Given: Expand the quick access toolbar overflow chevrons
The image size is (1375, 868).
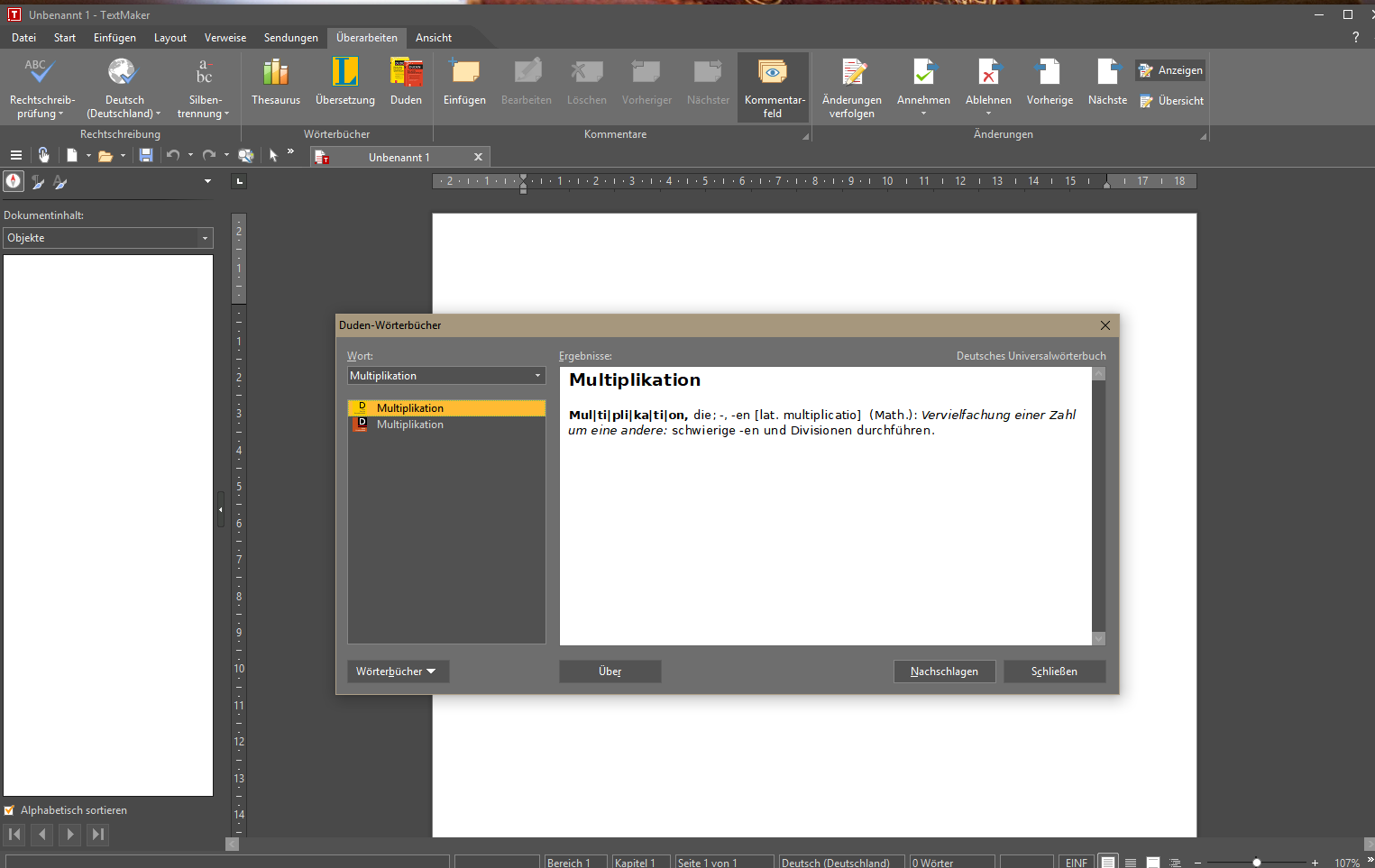Looking at the screenshot, I should 290,151.
